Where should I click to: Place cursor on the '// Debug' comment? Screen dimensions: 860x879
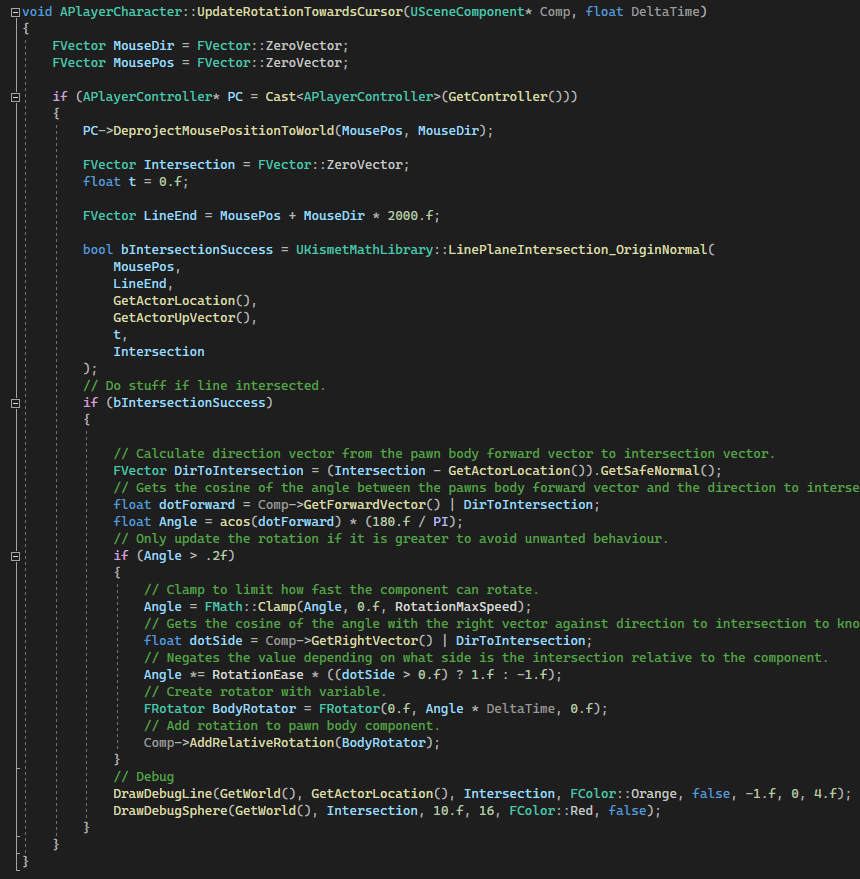tap(143, 776)
